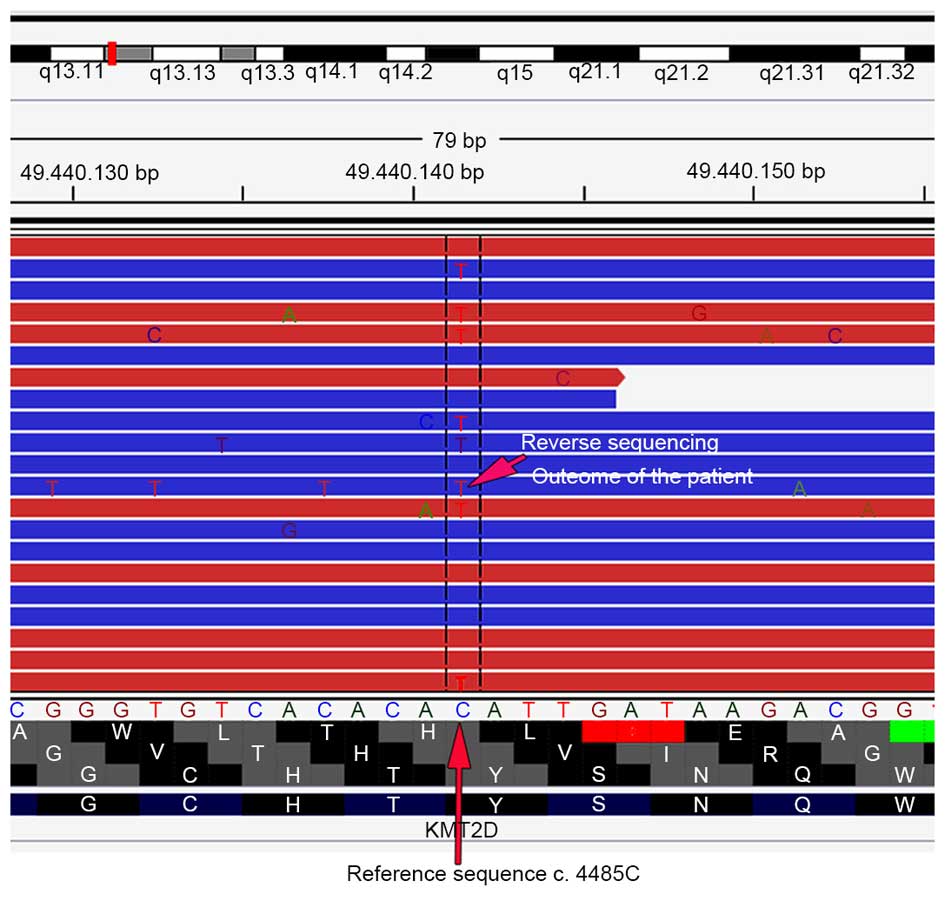Select the blue reference base C above KMT2D
The image size is (945, 901).
pyautogui.click(x=462, y=709)
